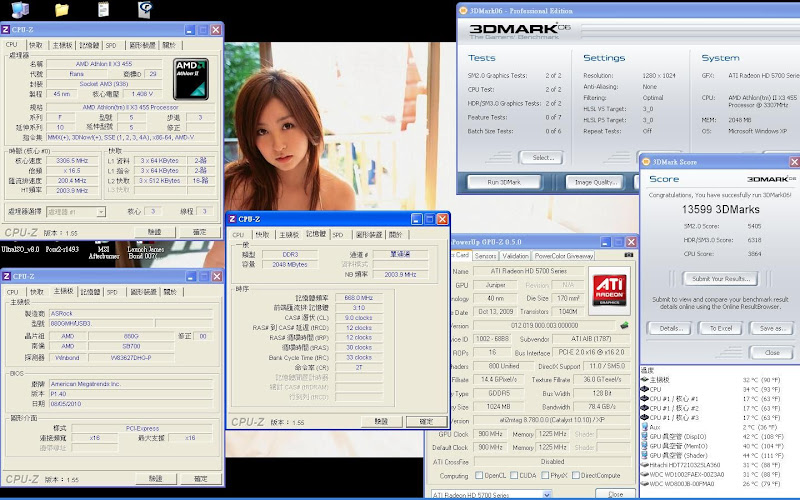Image resolution: width=800 pixels, height=500 pixels.
Task: Click the 3DMark Score window title icon
Action: (646, 162)
